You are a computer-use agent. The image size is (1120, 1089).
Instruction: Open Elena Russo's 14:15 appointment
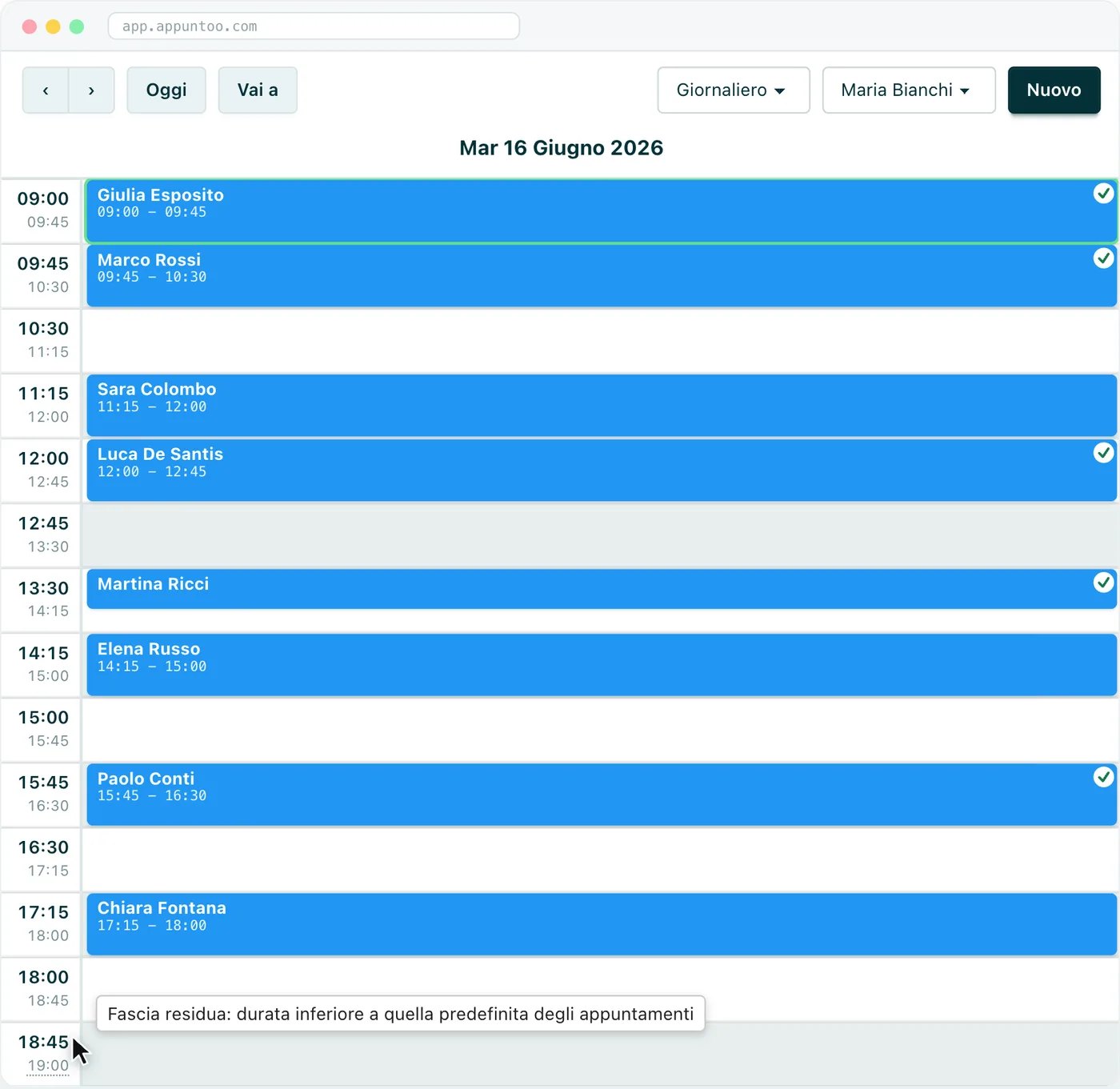[x=601, y=665]
